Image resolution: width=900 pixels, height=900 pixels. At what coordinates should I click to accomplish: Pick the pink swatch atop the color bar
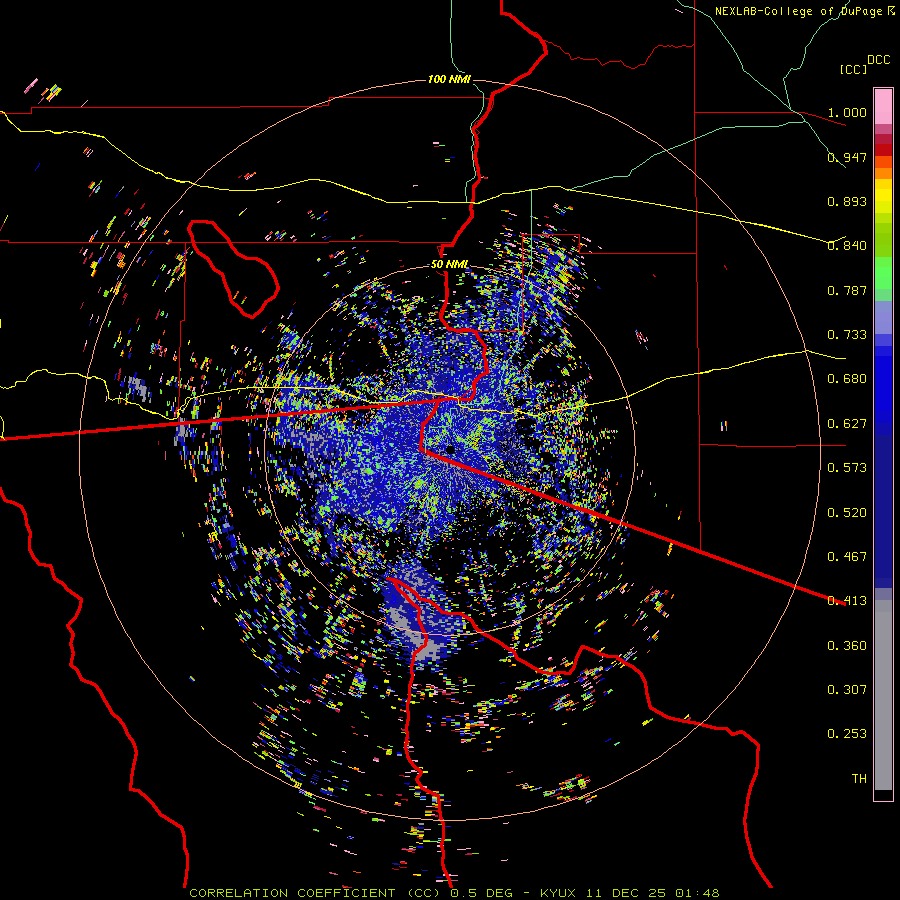pos(883,106)
